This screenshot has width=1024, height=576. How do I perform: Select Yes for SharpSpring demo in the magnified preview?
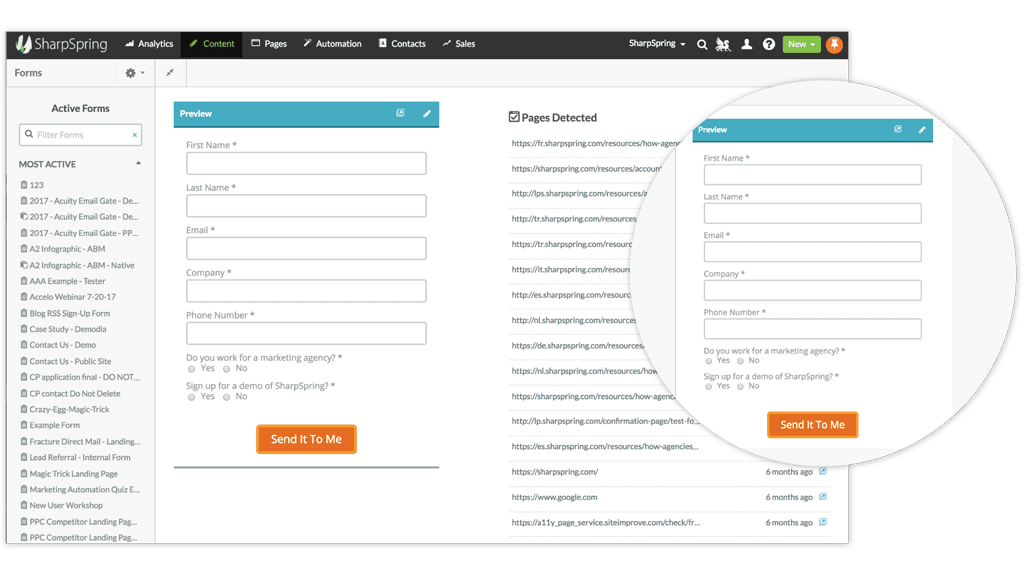709,387
